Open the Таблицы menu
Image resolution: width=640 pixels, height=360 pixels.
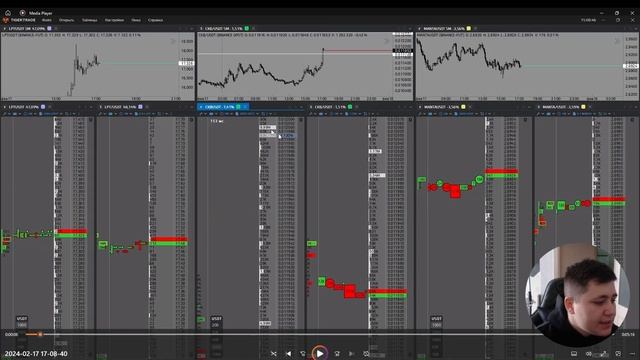coord(89,20)
